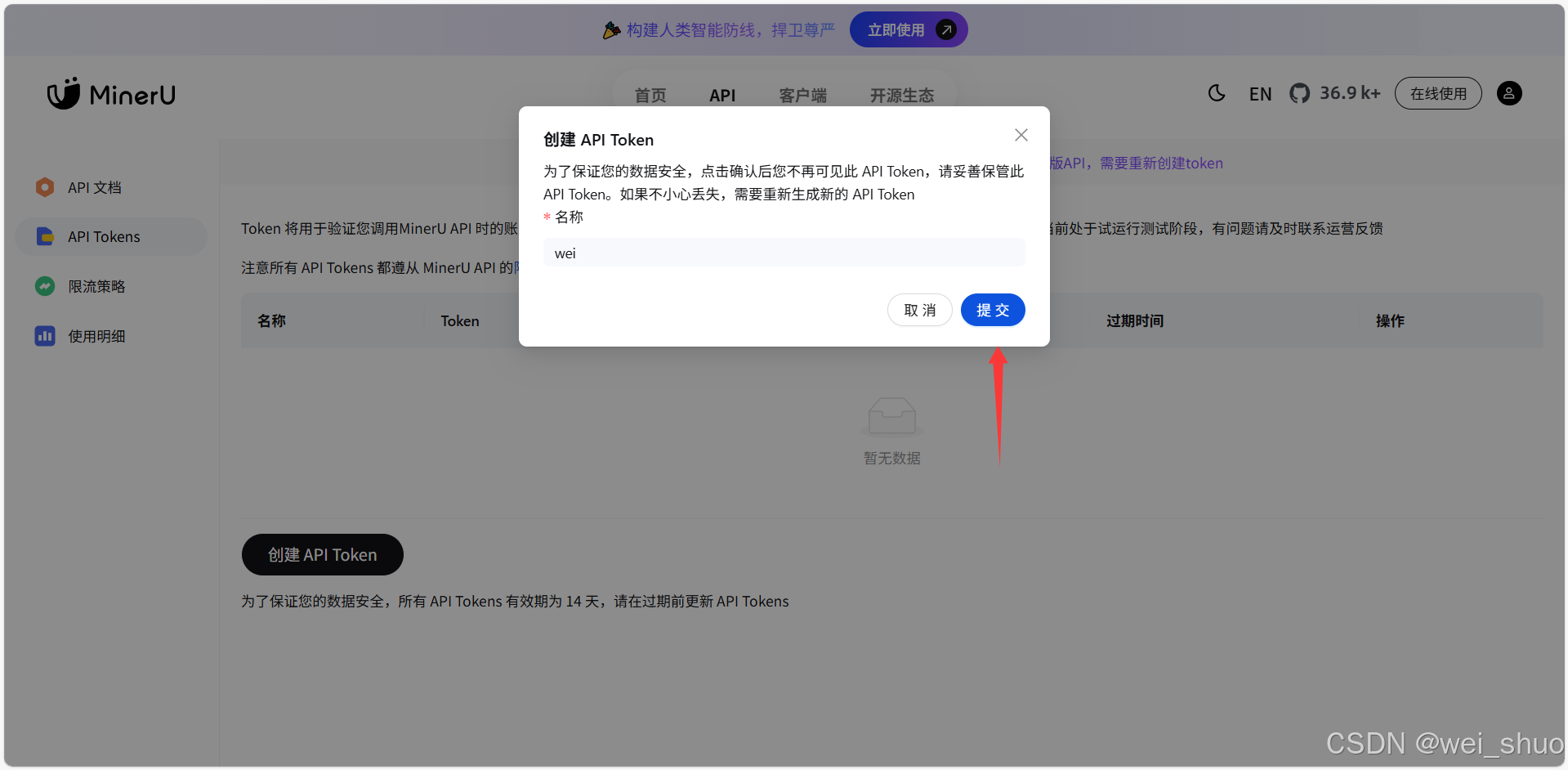The width and height of the screenshot is (1568, 770).
Task: Switch language by clicking EN
Action: tap(1259, 93)
